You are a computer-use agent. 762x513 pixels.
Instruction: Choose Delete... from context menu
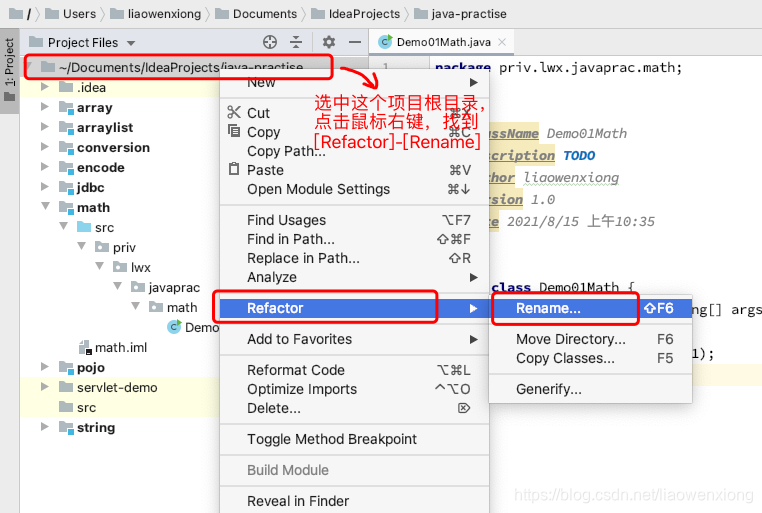(x=354, y=408)
